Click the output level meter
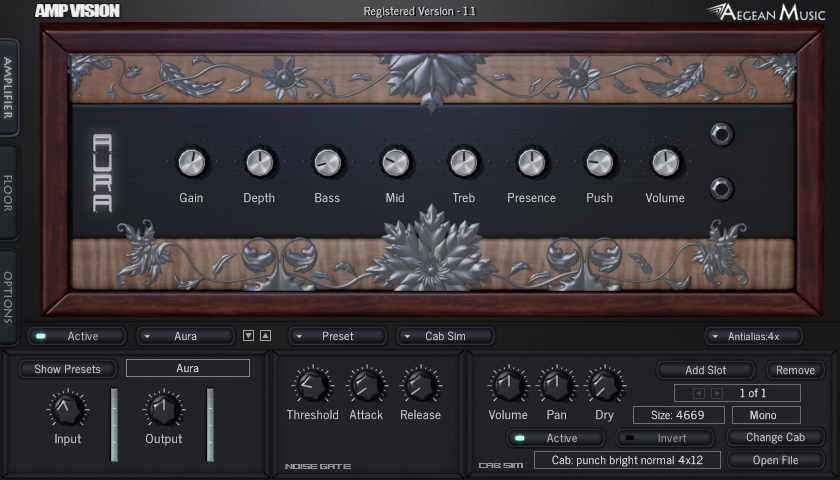The width and height of the screenshot is (840, 480). (210, 424)
